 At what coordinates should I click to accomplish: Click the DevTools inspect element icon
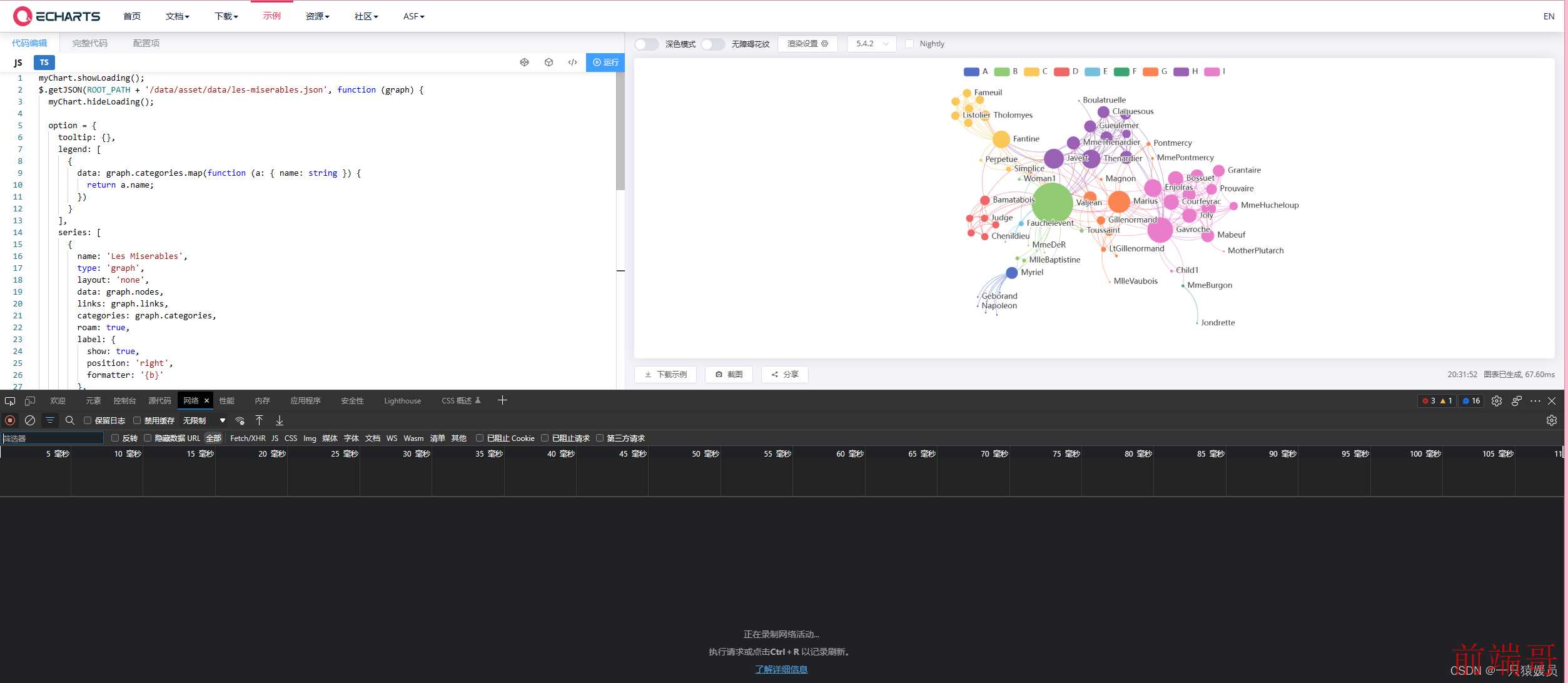(x=10, y=401)
